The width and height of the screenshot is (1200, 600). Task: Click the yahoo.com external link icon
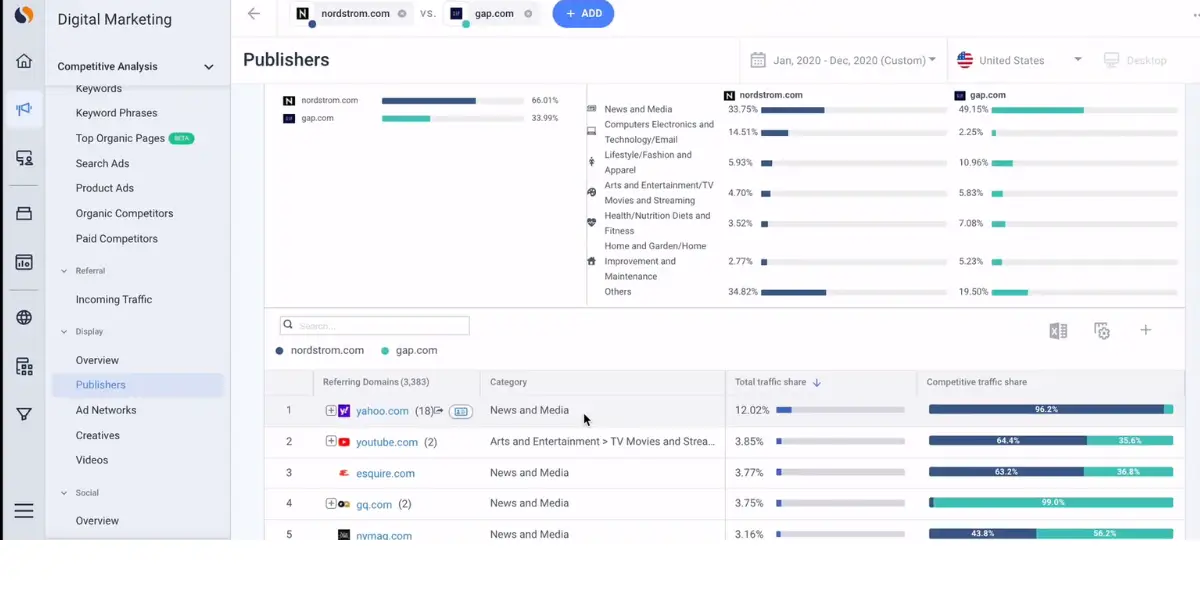coord(439,411)
